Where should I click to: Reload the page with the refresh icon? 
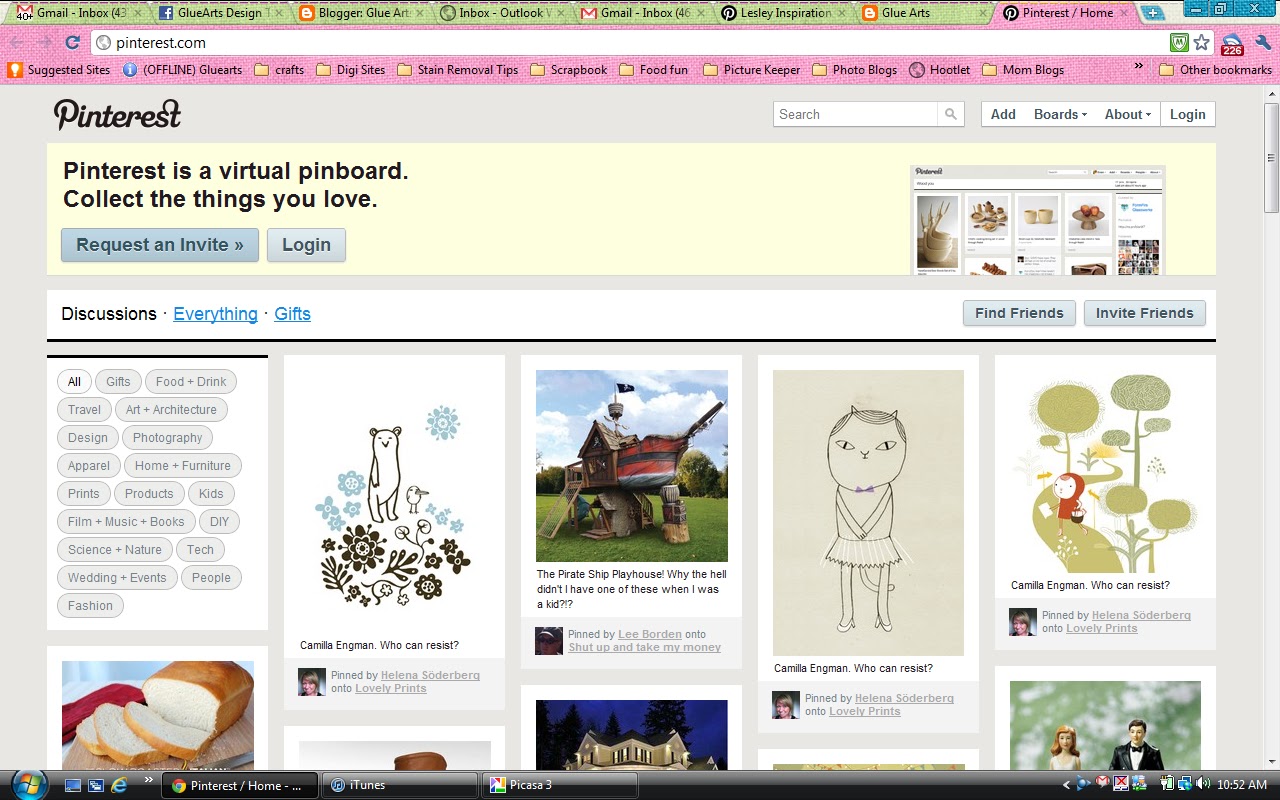click(x=72, y=43)
